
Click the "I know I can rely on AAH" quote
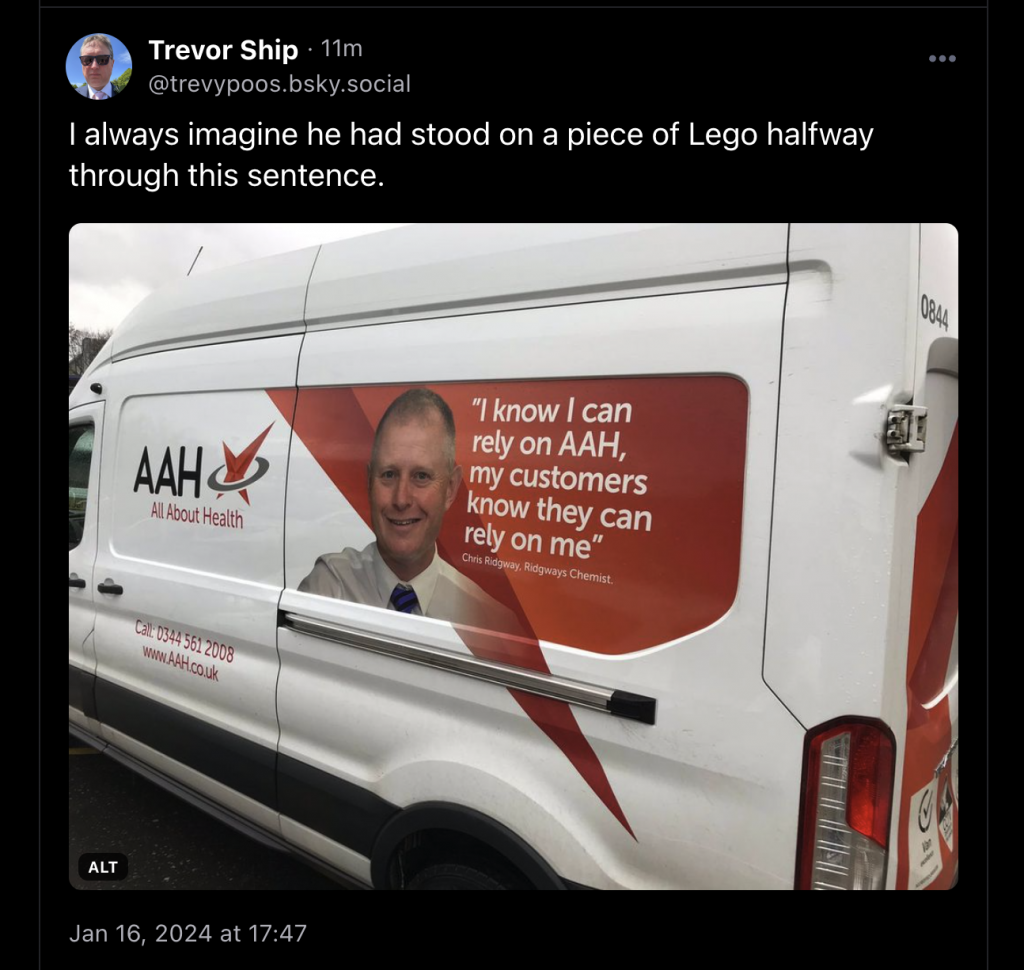[x=559, y=477]
